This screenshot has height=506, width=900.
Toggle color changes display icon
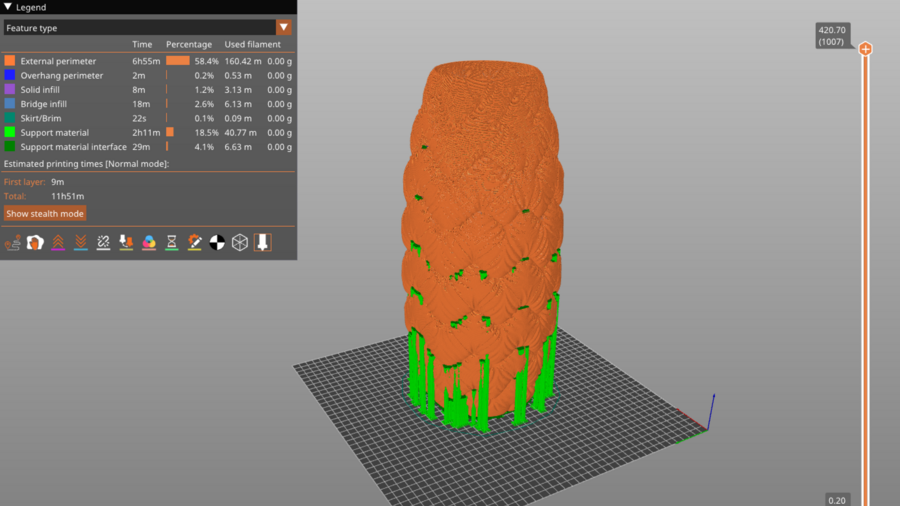[149, 242]
